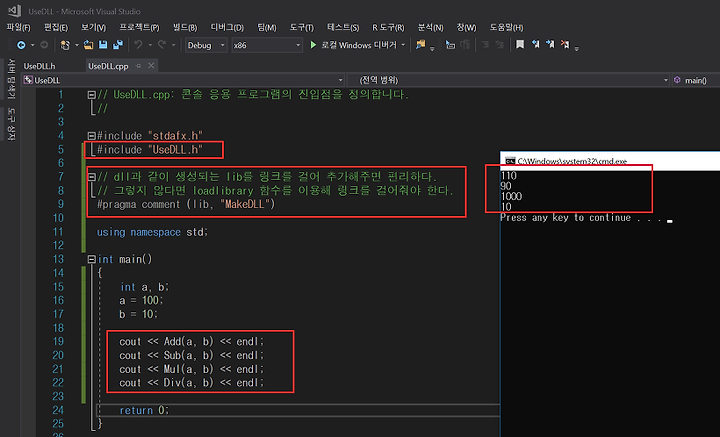Click the Navigate Backward arrow icon
The width and height of the screenshot is (720, 437).
(21, 45)
